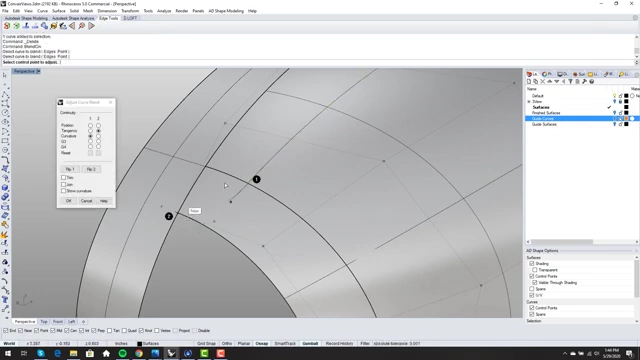Toggle the Quad osnap checkbox
The height and width of the screenshot is (360, 640).
point(124,331)
